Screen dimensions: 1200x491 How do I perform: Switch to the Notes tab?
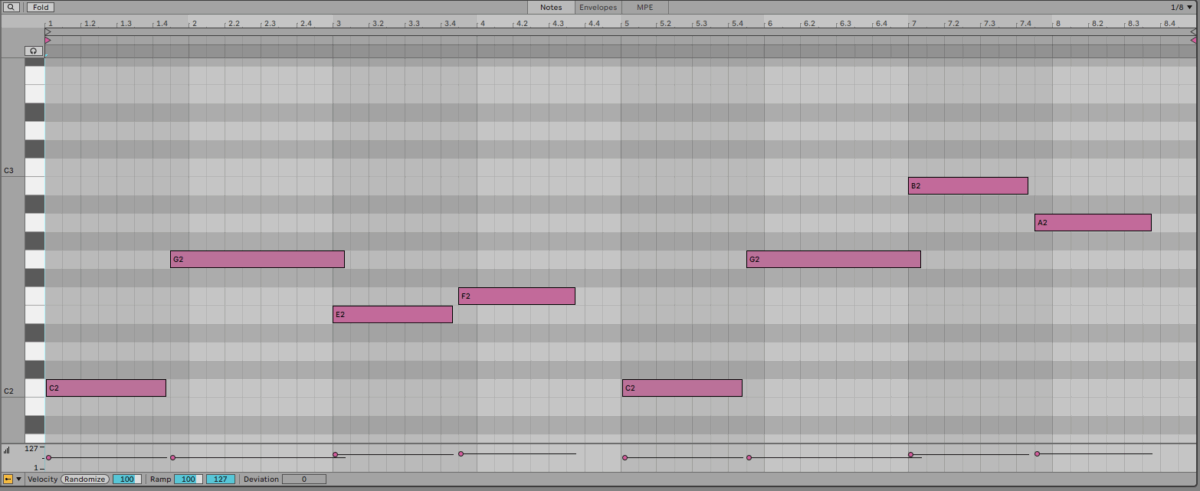(x=551, y=6)
